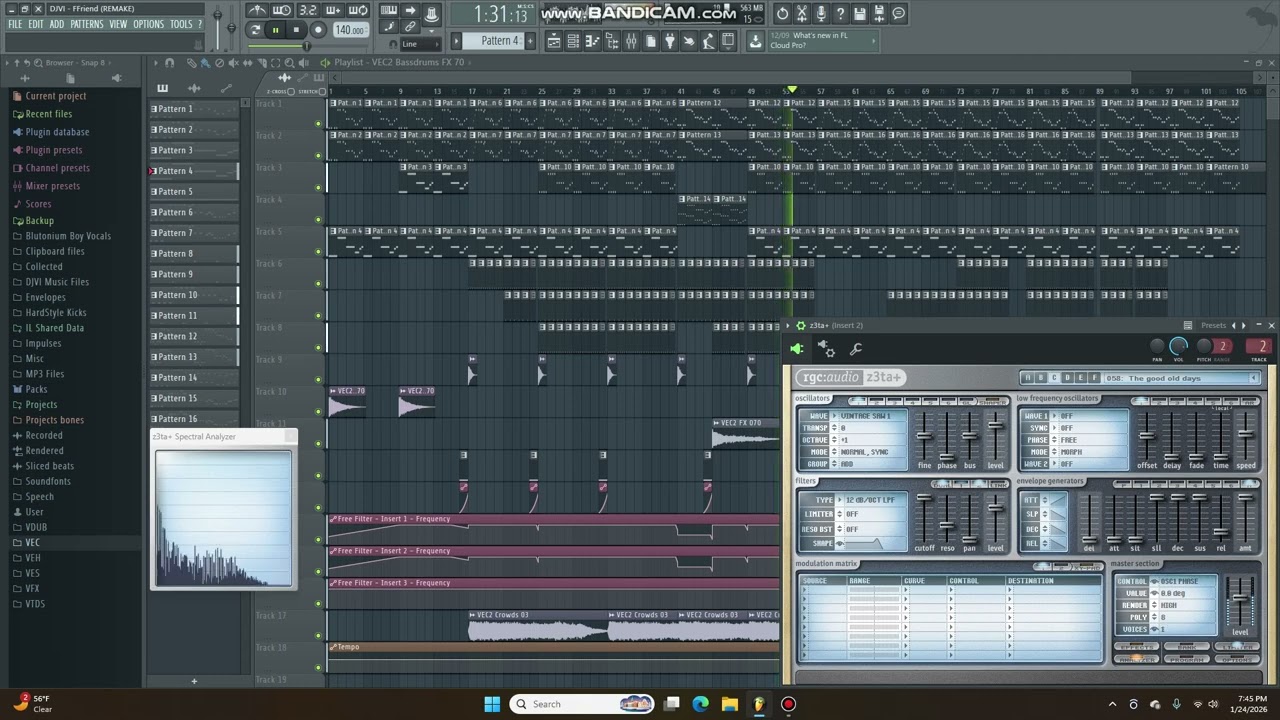
Task: Adjust the z3ta+ VOL knob
Action: (x=1179, y=346)
